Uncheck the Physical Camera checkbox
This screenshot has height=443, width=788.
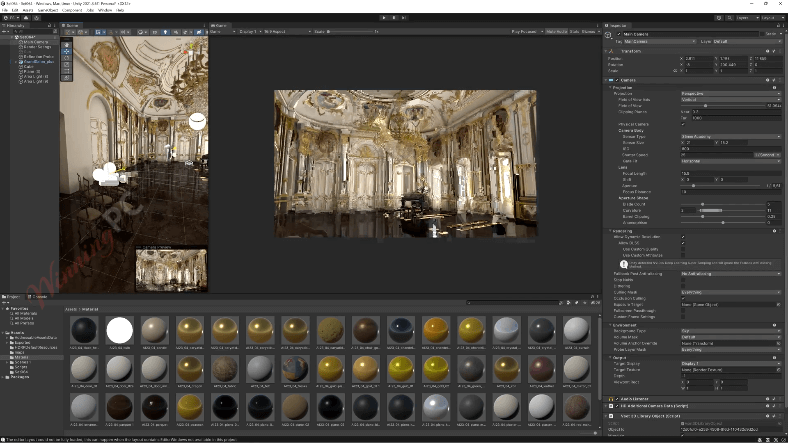683,124
